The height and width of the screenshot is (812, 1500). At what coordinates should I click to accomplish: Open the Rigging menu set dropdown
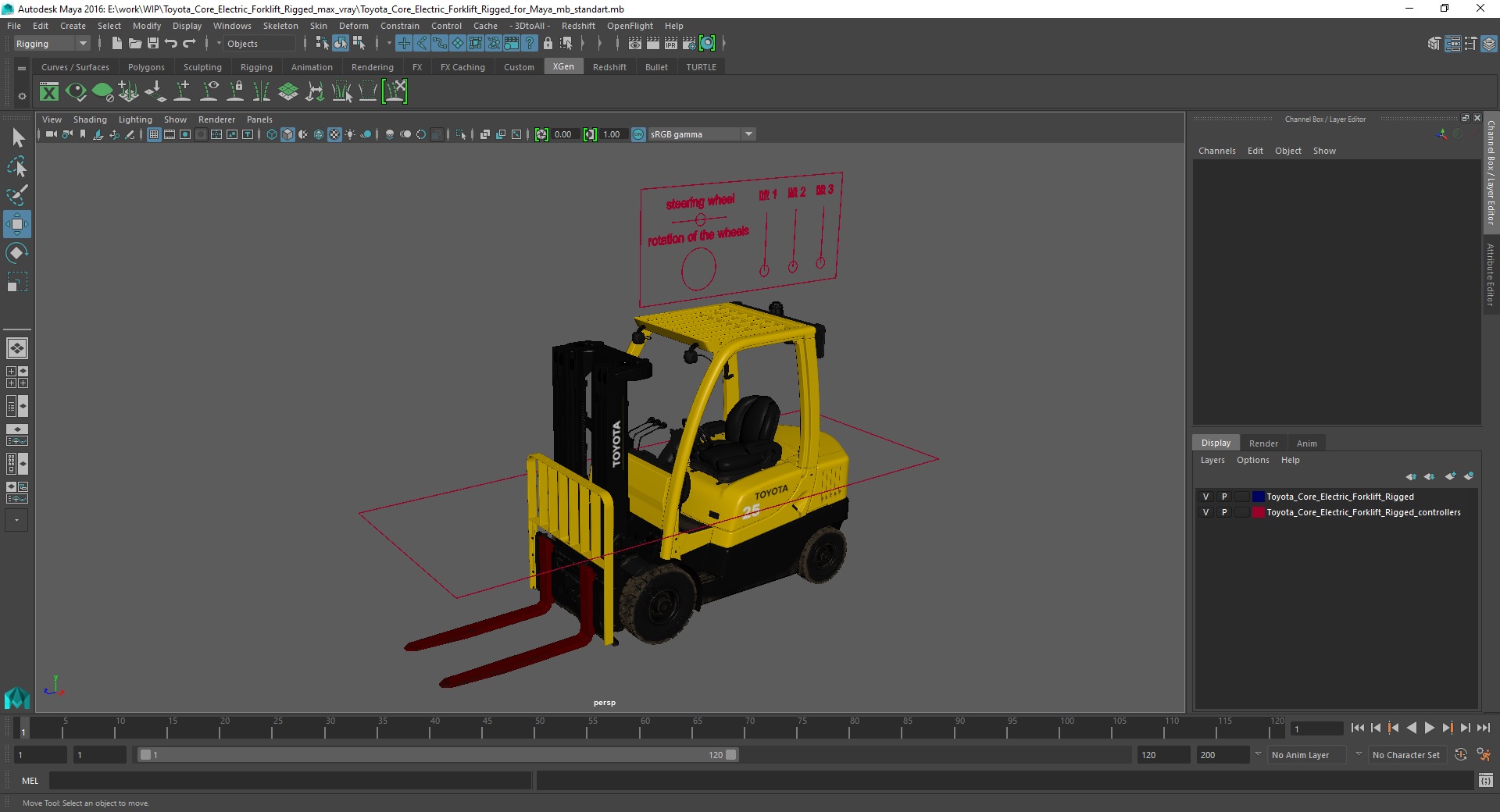[52, 44]
